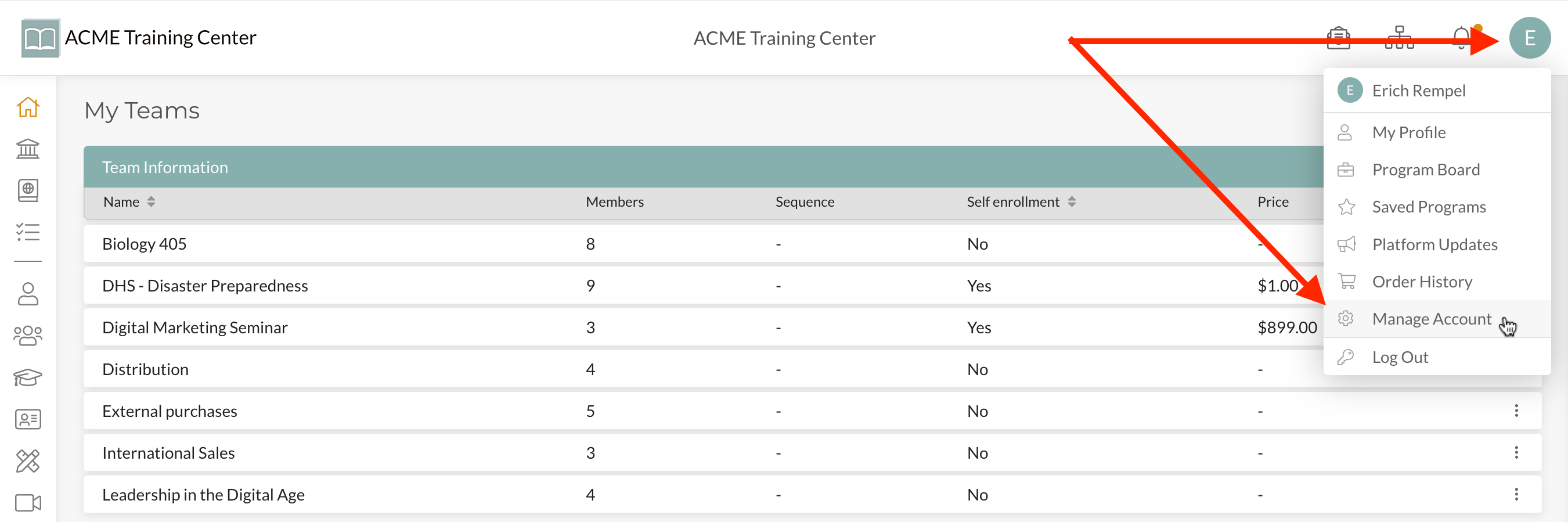Viewport: 1568px width, 522px height.
Task: Click the org chart header icon
Action: [1400, 38]
